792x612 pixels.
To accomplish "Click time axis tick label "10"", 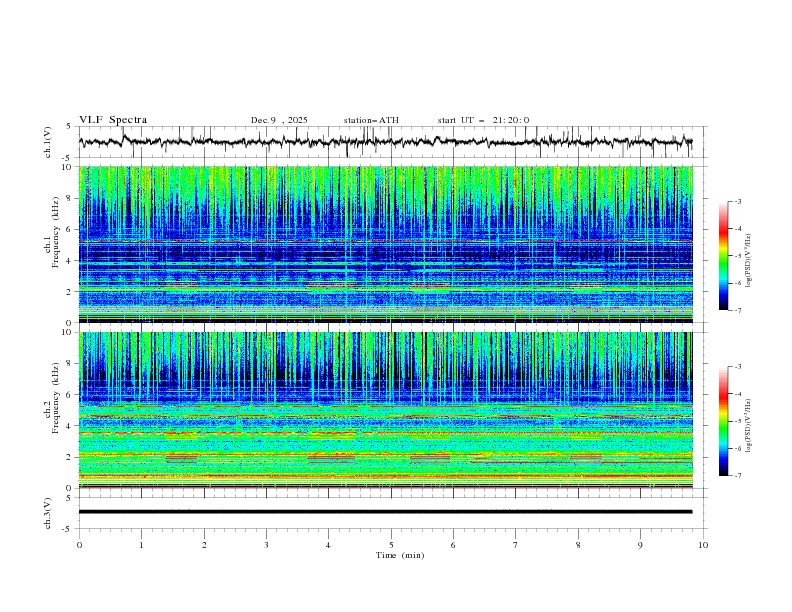I will (703, 545).
